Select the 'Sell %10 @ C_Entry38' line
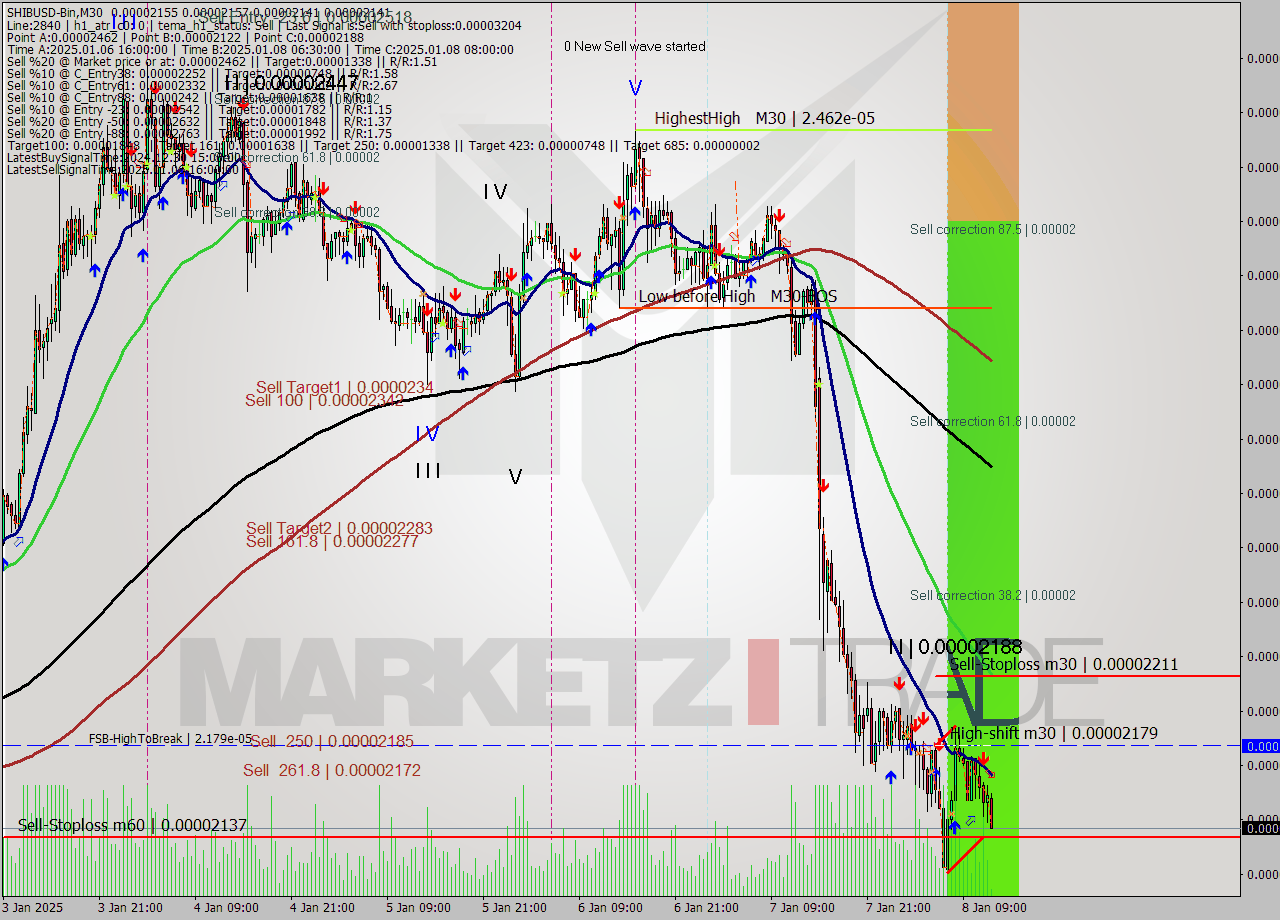1280x920 pixels. (202, 73)
